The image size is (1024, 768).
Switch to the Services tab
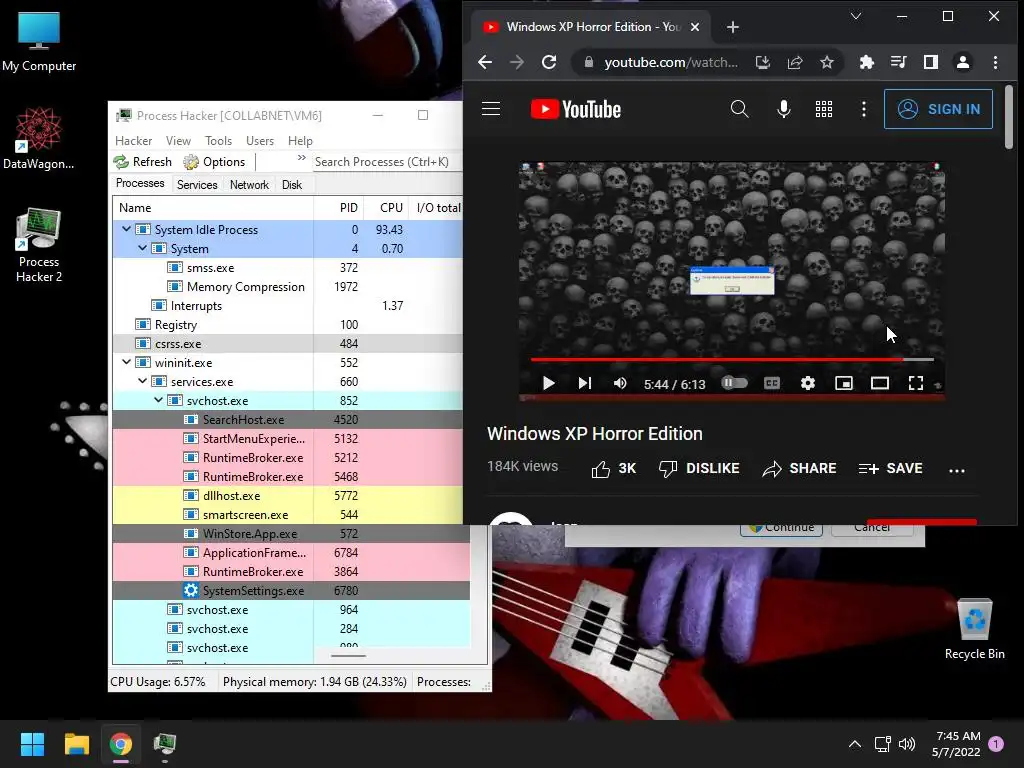tap(197, 185)
